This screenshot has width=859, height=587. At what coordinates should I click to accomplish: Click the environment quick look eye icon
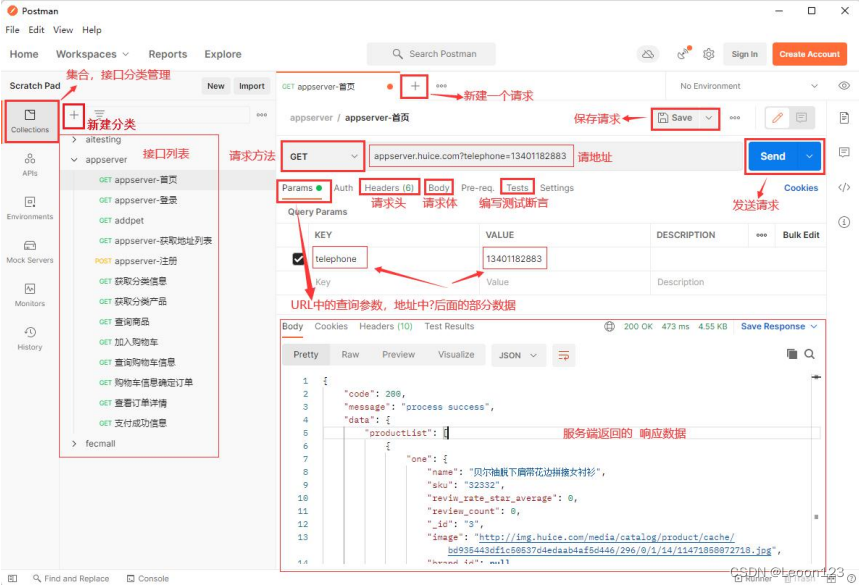pyautogui.click(x=844, y=86)
